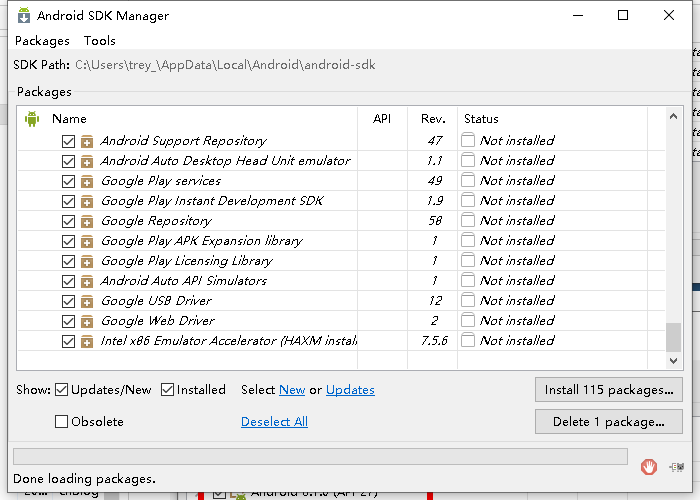The width and height of the screenshot is (700, 500).
Task: Click the SDK path text field
Action: (x=225, y=65)
